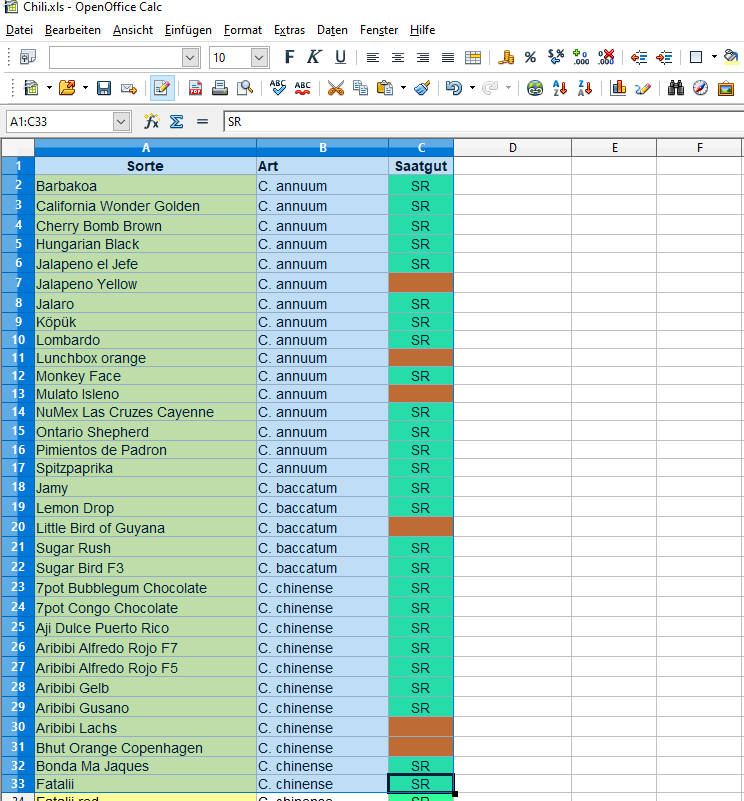Click Sort Ascending icon
The width and height of the screenshot is (744, 801).
(x=561, y=88)
